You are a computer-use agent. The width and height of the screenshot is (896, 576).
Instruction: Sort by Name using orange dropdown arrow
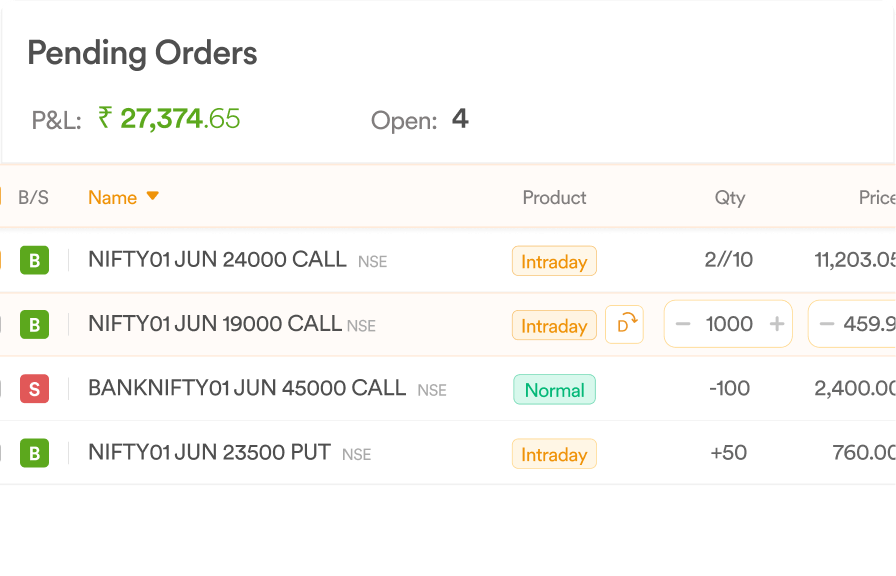pos(153,196)
